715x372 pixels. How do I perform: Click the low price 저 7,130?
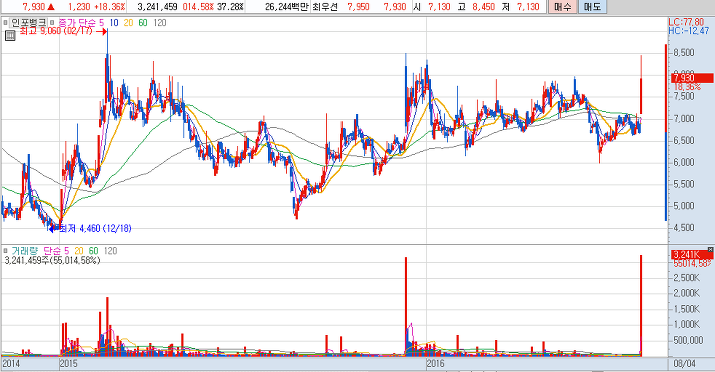pos(520,7)
